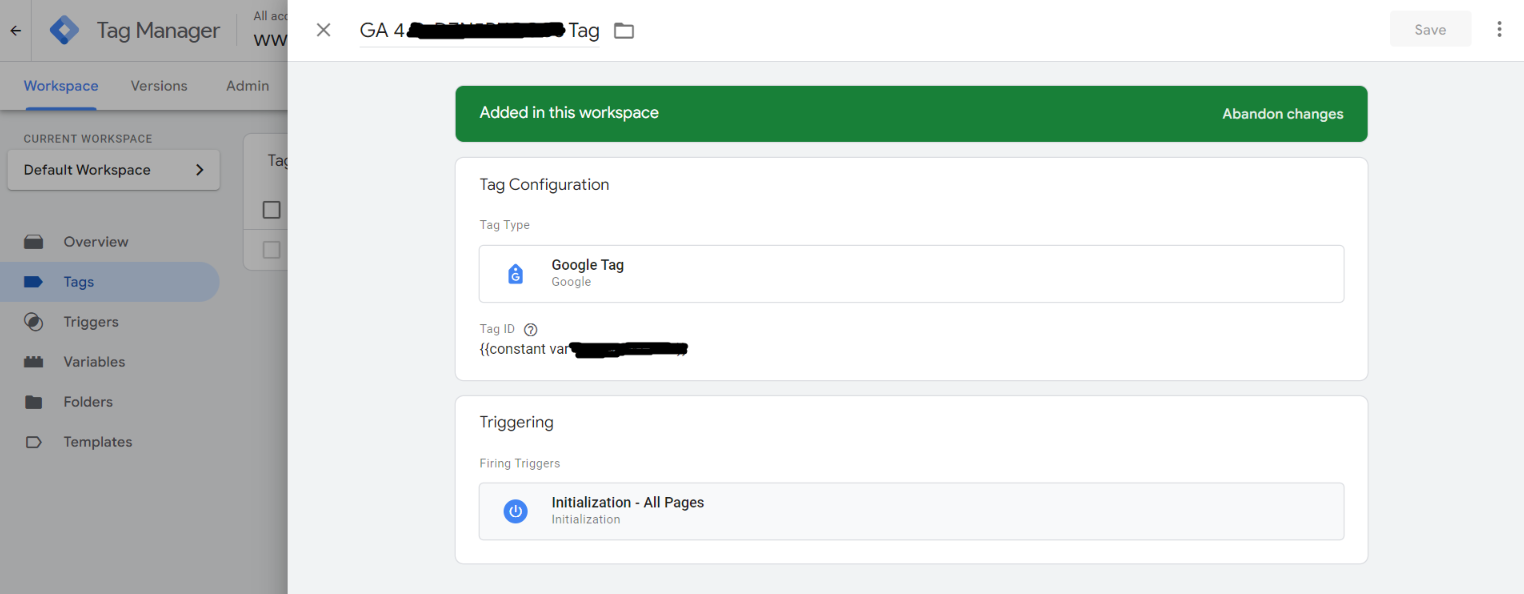Click the Tags label icon

33,282
